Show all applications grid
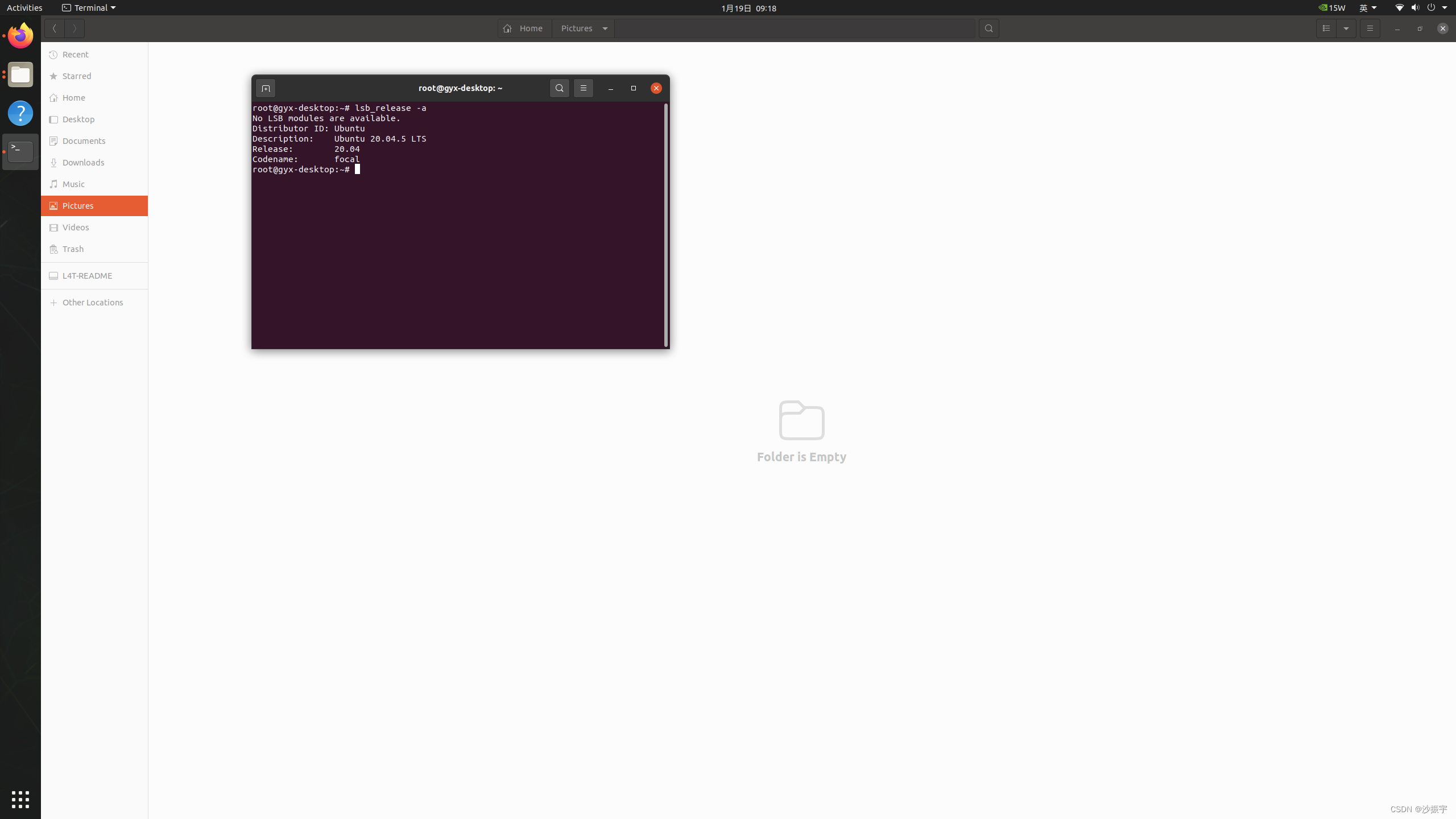 [x=20, y=799]
